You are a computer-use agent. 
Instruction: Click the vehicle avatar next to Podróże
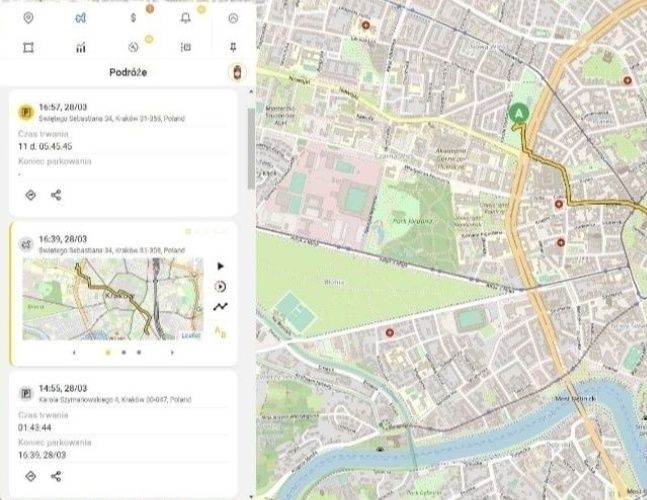click(237, 73)
